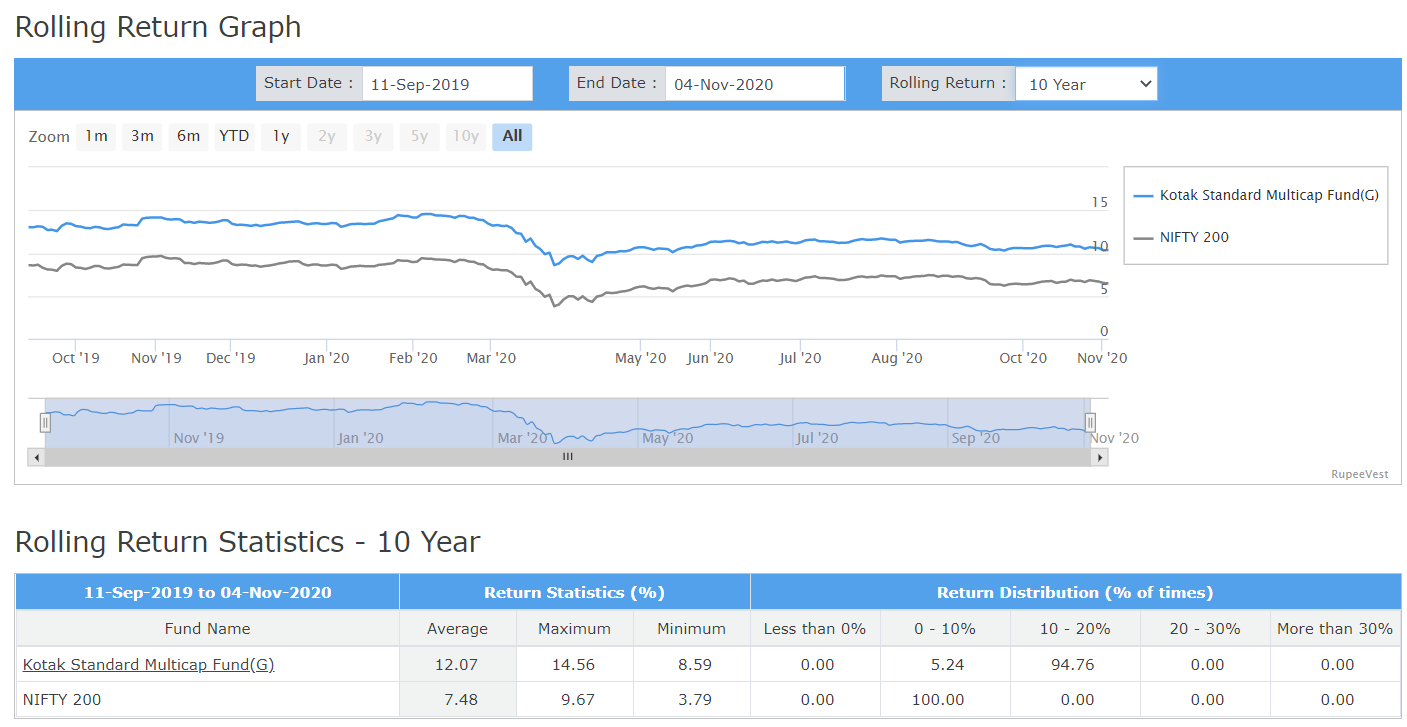1407x727 pixels.
Task: Click the navigator scrollbar thumb grip
Action: (568, 457)
